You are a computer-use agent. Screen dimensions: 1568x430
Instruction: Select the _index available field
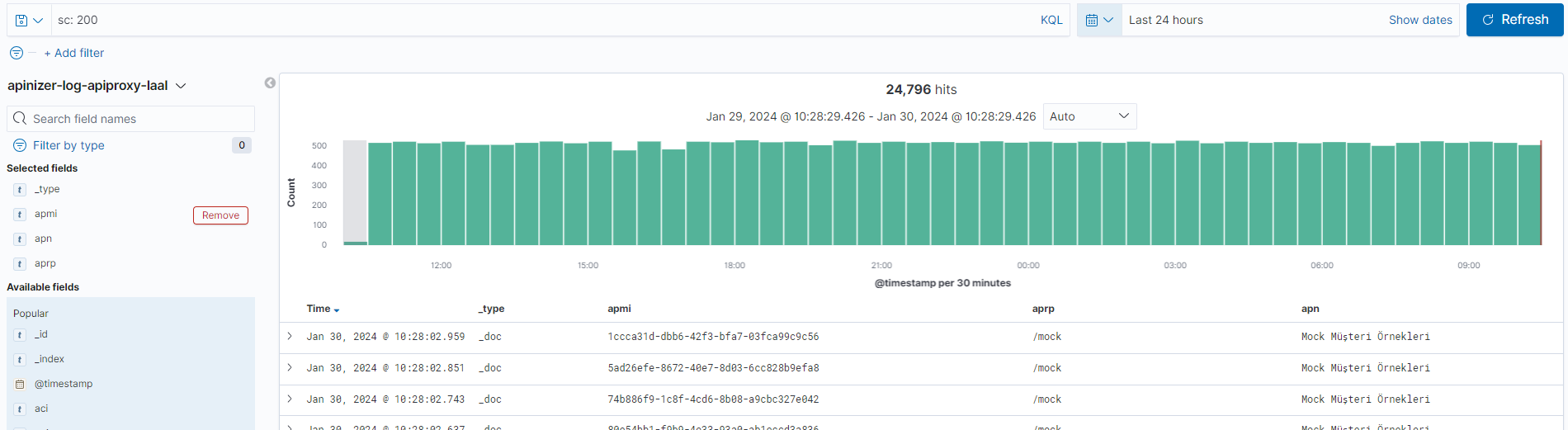pos(50,359)
